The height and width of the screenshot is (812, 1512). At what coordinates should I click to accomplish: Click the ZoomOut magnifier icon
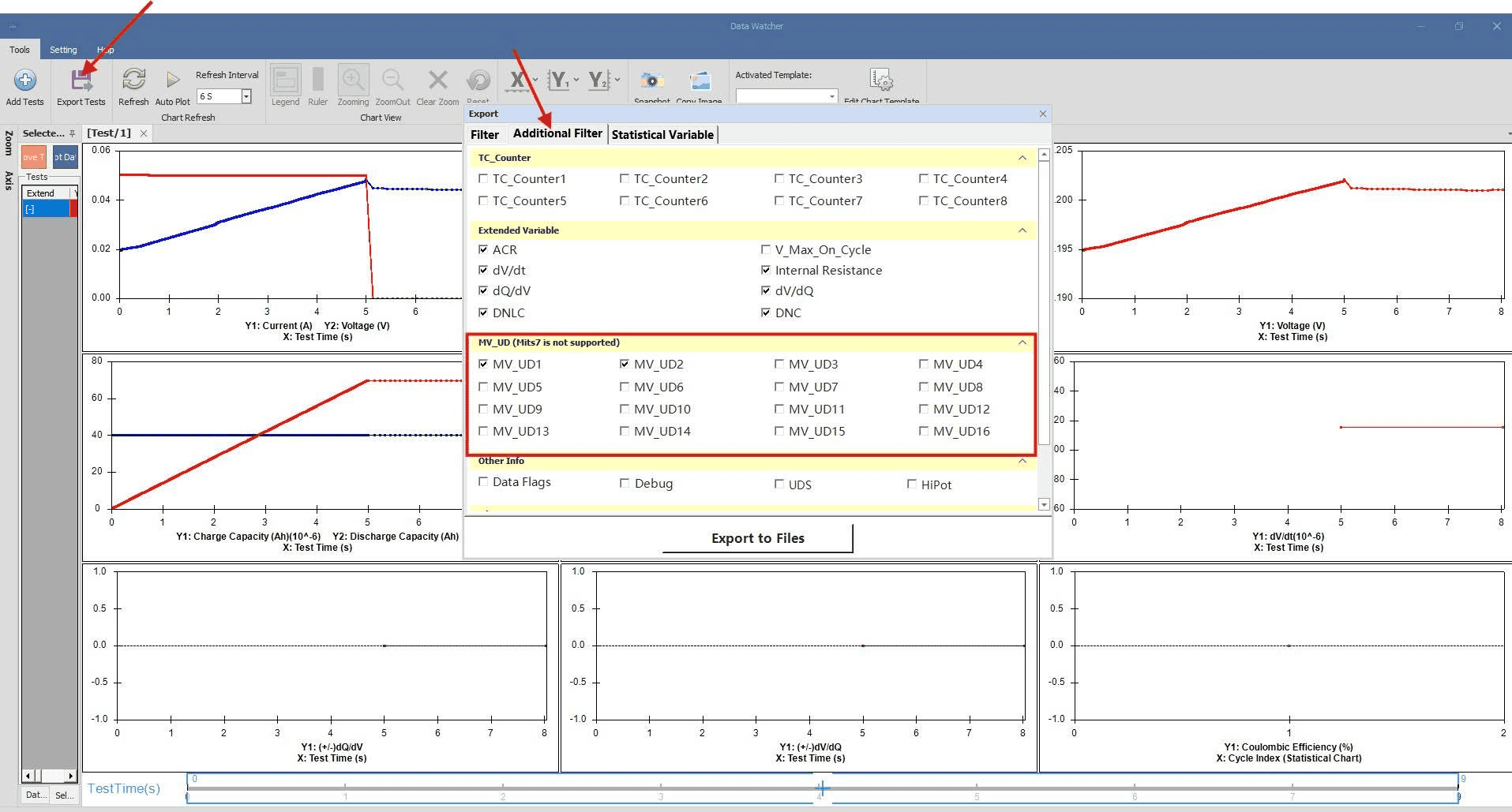tap(392, 80)
